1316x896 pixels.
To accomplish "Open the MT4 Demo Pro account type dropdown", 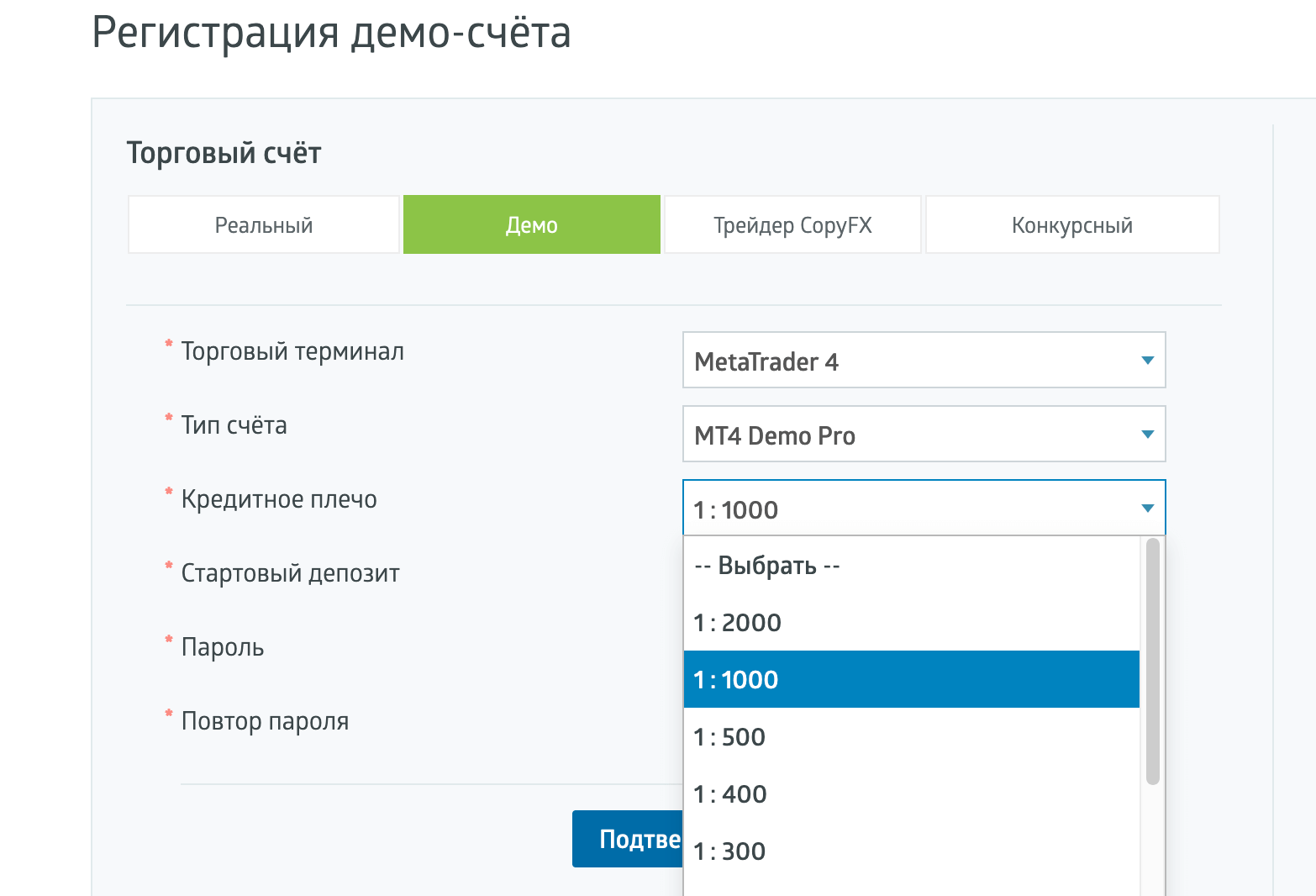I will click(x=912, y=435).
